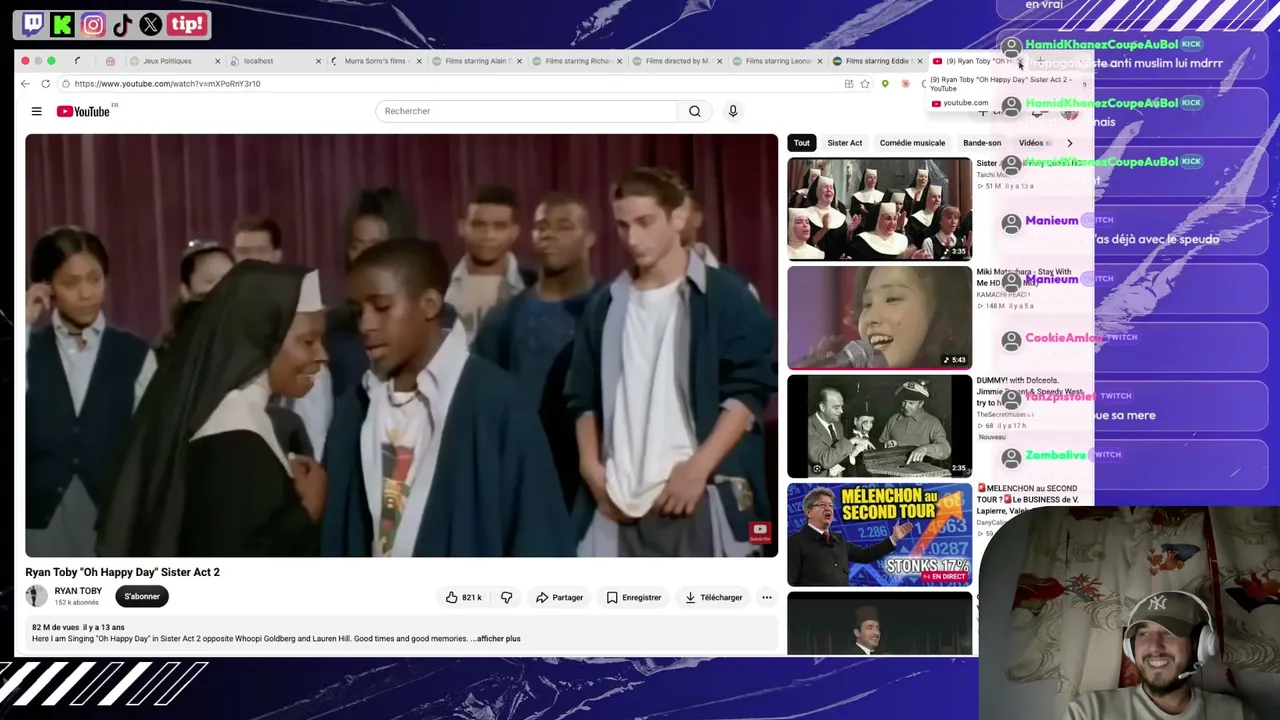Open the more actions three-dot menu
The width and height of the screenshot is (1280, 720).
click(x=767, y=597)
